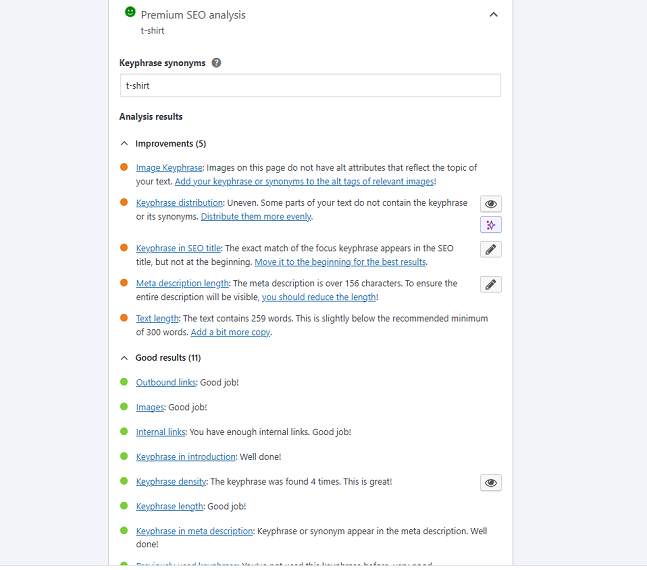
Task: Collapse the Good results (11) section
Action: [x=125, y=358]
